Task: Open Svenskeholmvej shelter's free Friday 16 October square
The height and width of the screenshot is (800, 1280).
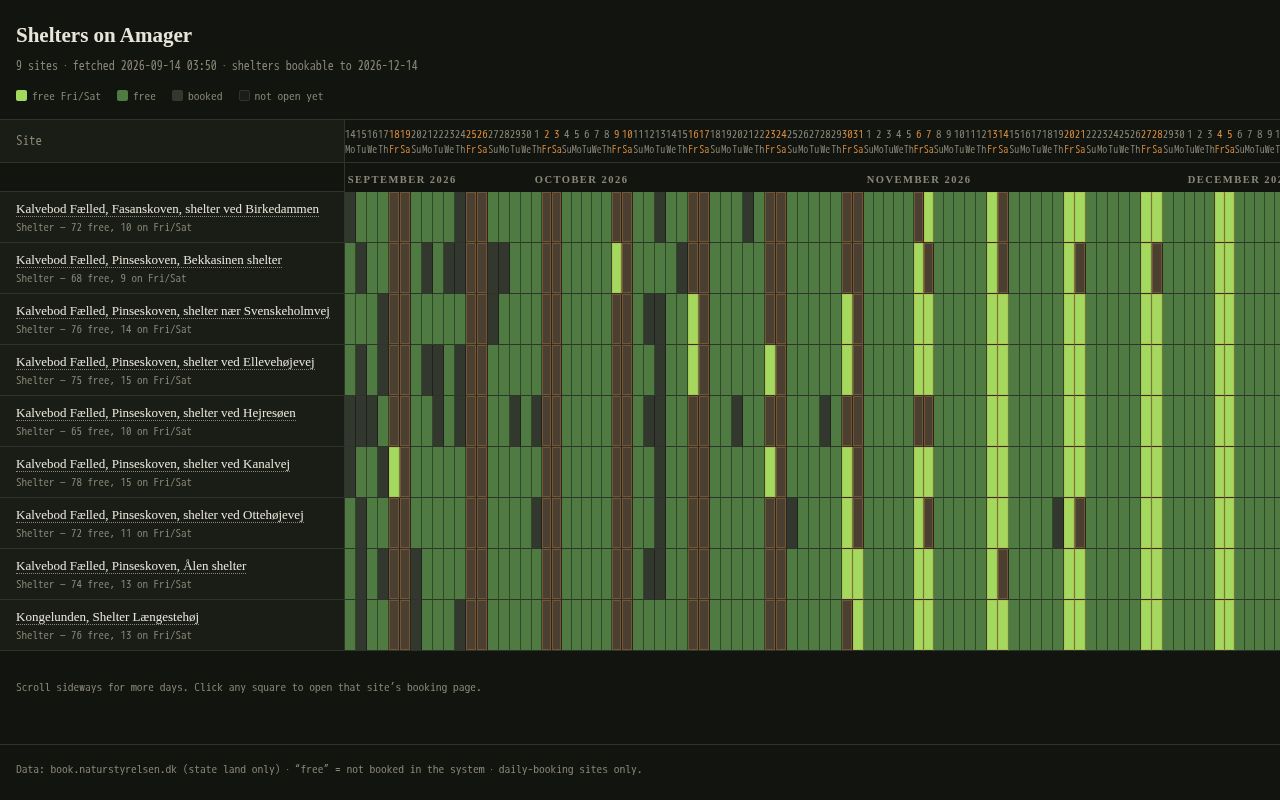Action: [x=693, y=319]
